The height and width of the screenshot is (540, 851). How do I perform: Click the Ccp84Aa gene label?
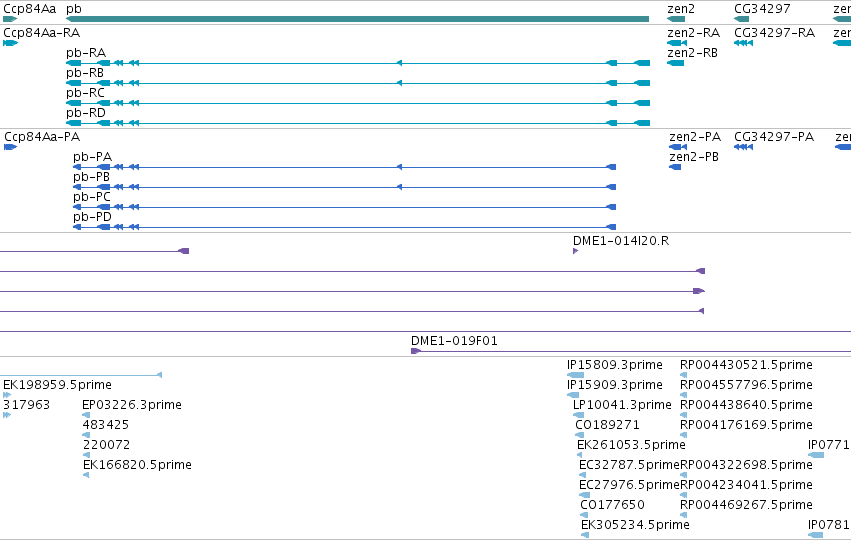pos(29,9)
